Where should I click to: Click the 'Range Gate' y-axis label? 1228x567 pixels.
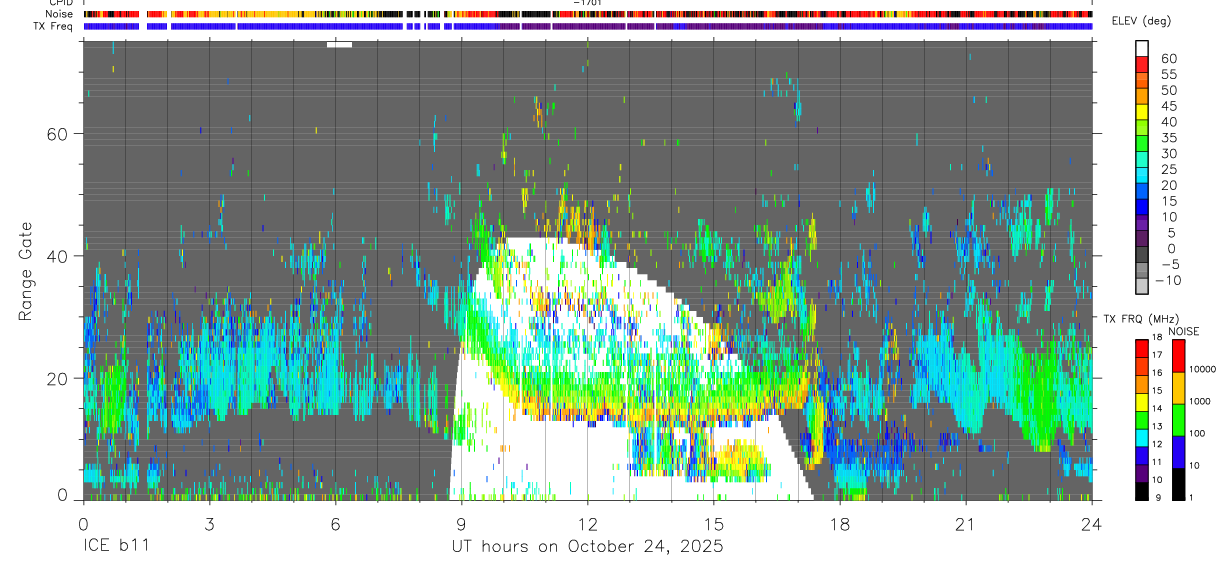click(x=26, y=272)
